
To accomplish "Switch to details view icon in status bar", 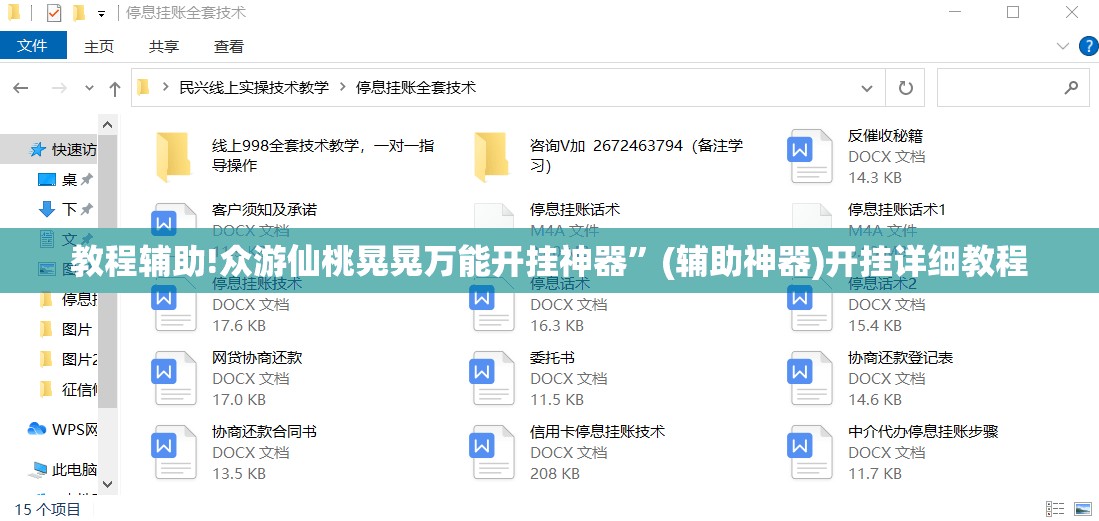I will click(x=1056, y=508).
